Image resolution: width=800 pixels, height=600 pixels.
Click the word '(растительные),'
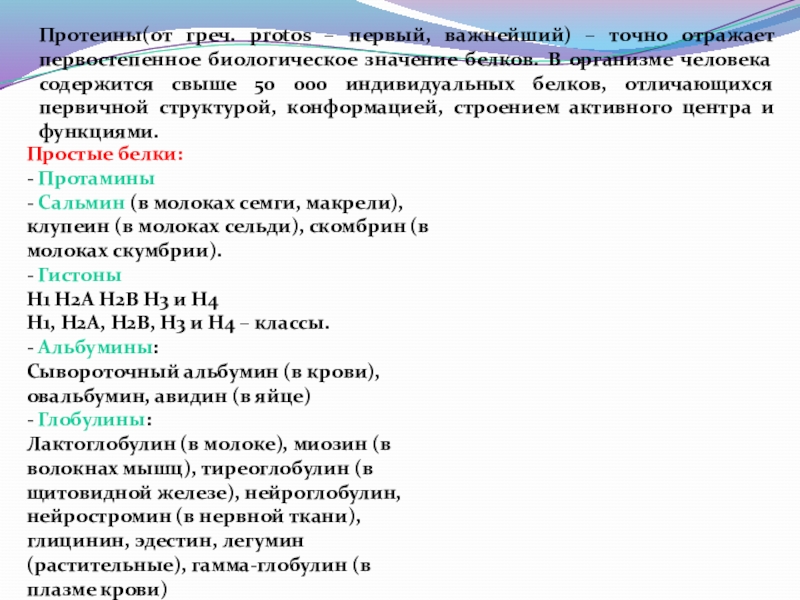click(106, 565)
